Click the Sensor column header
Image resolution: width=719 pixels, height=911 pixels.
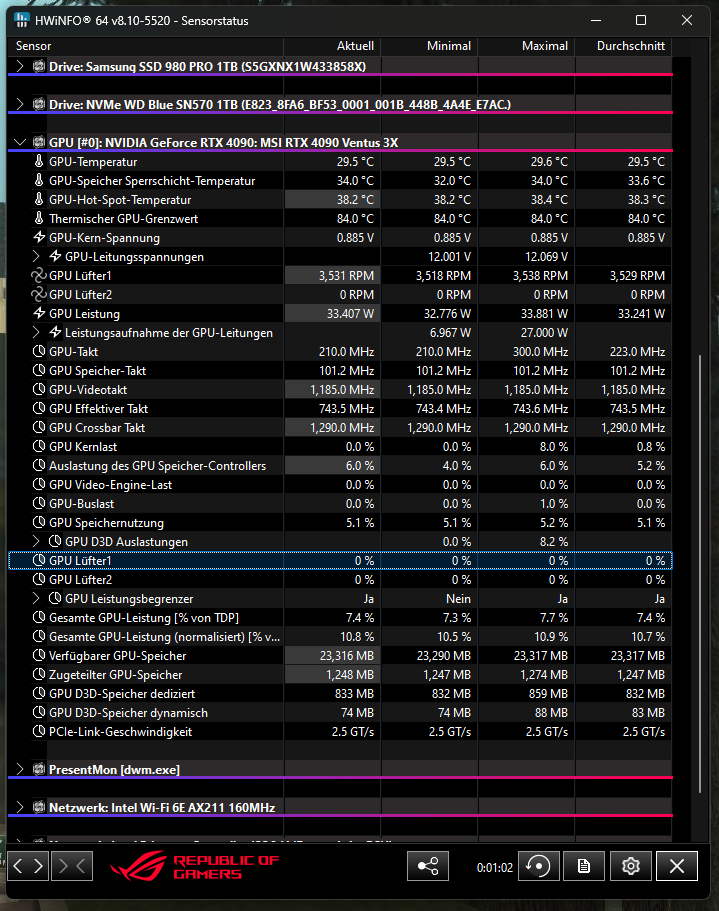(145, 46)
